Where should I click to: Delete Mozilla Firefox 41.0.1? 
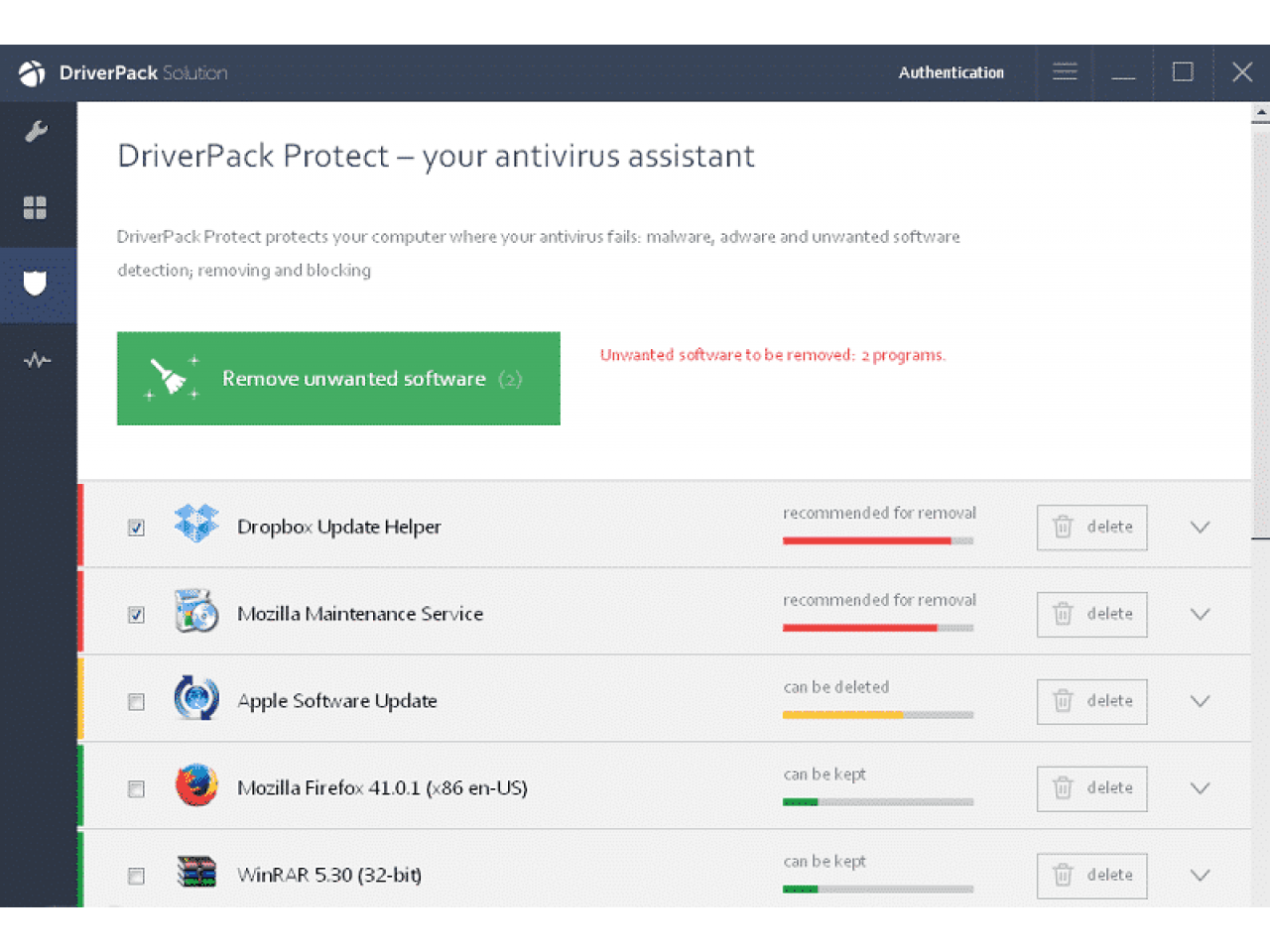(x=1091, y=789)
